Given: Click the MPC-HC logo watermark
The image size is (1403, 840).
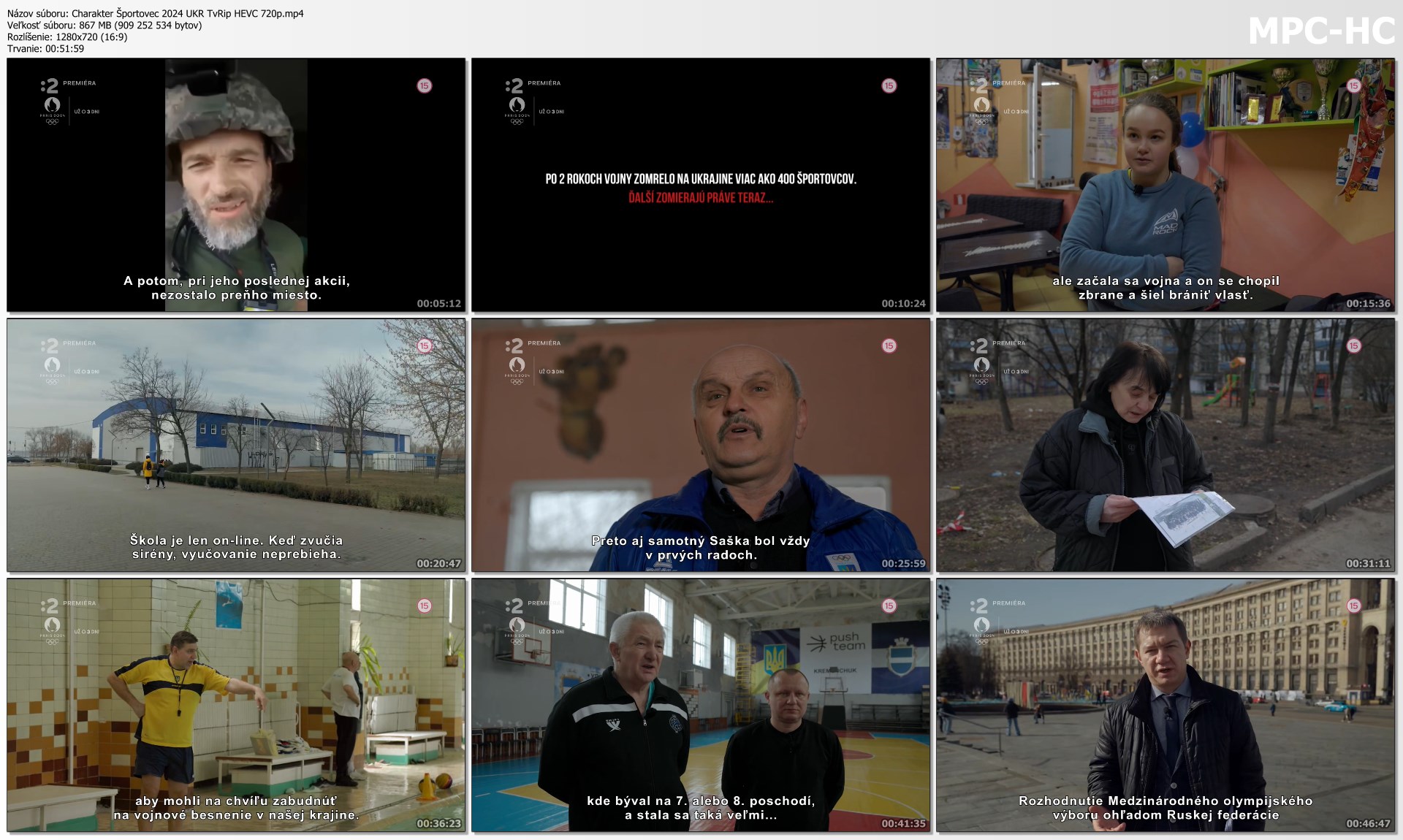Looking at the screenshot, I should (1321, 31).
